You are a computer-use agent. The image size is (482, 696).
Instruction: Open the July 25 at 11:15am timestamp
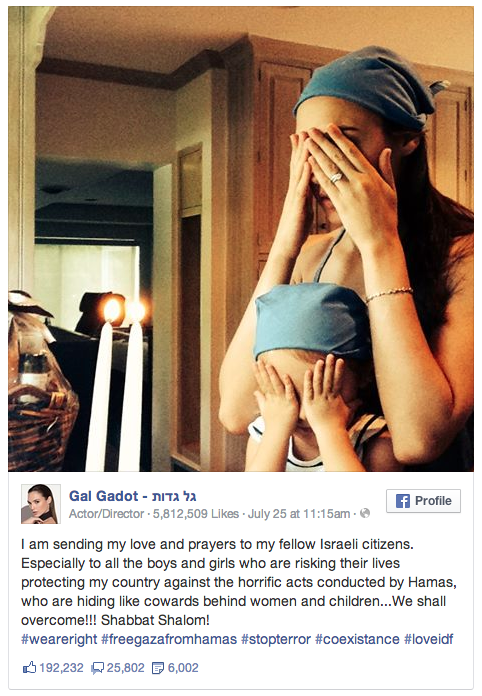pyautogui.click(x=299, y=514)
